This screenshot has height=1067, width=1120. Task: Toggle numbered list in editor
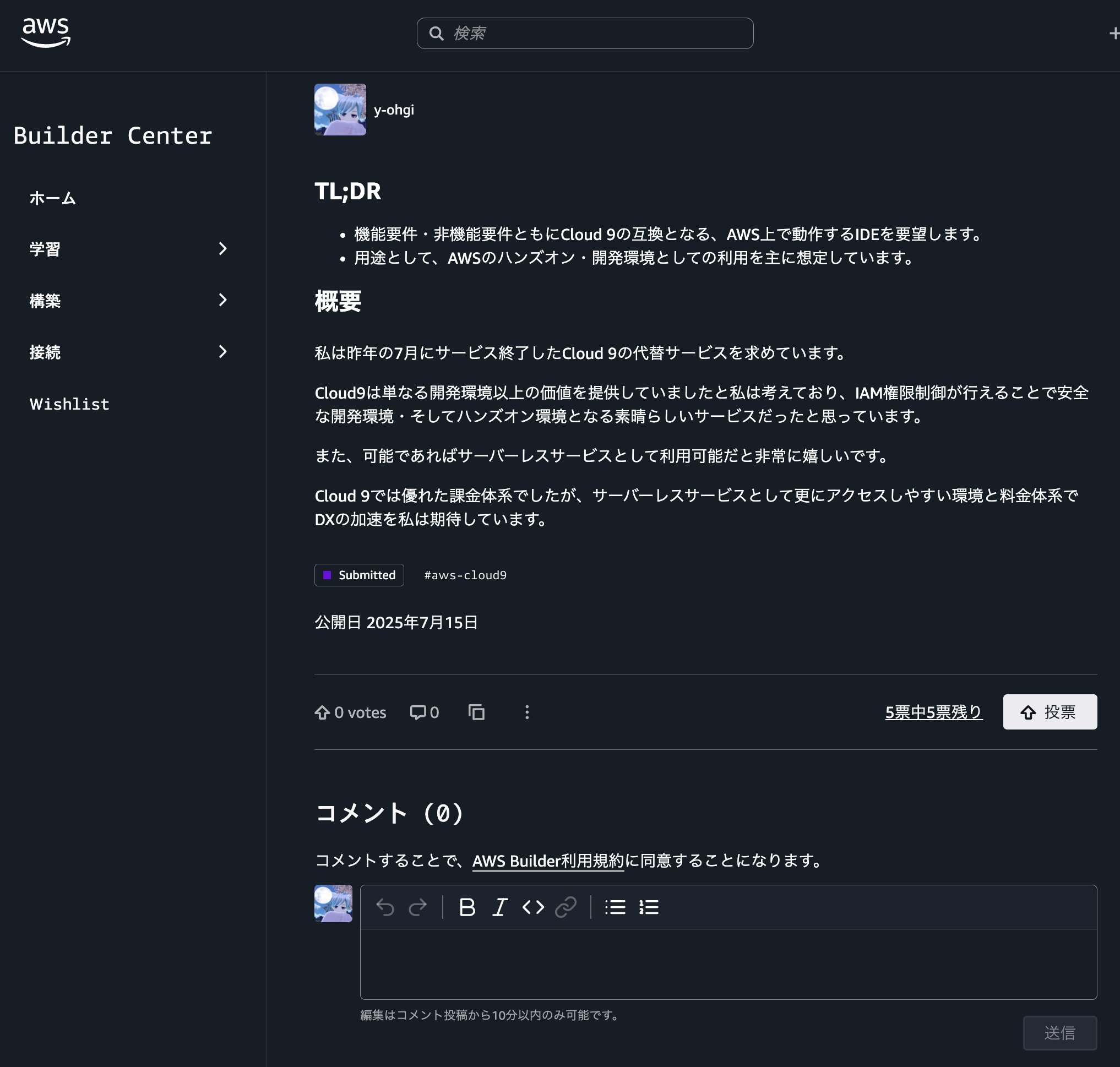[649, 907]
